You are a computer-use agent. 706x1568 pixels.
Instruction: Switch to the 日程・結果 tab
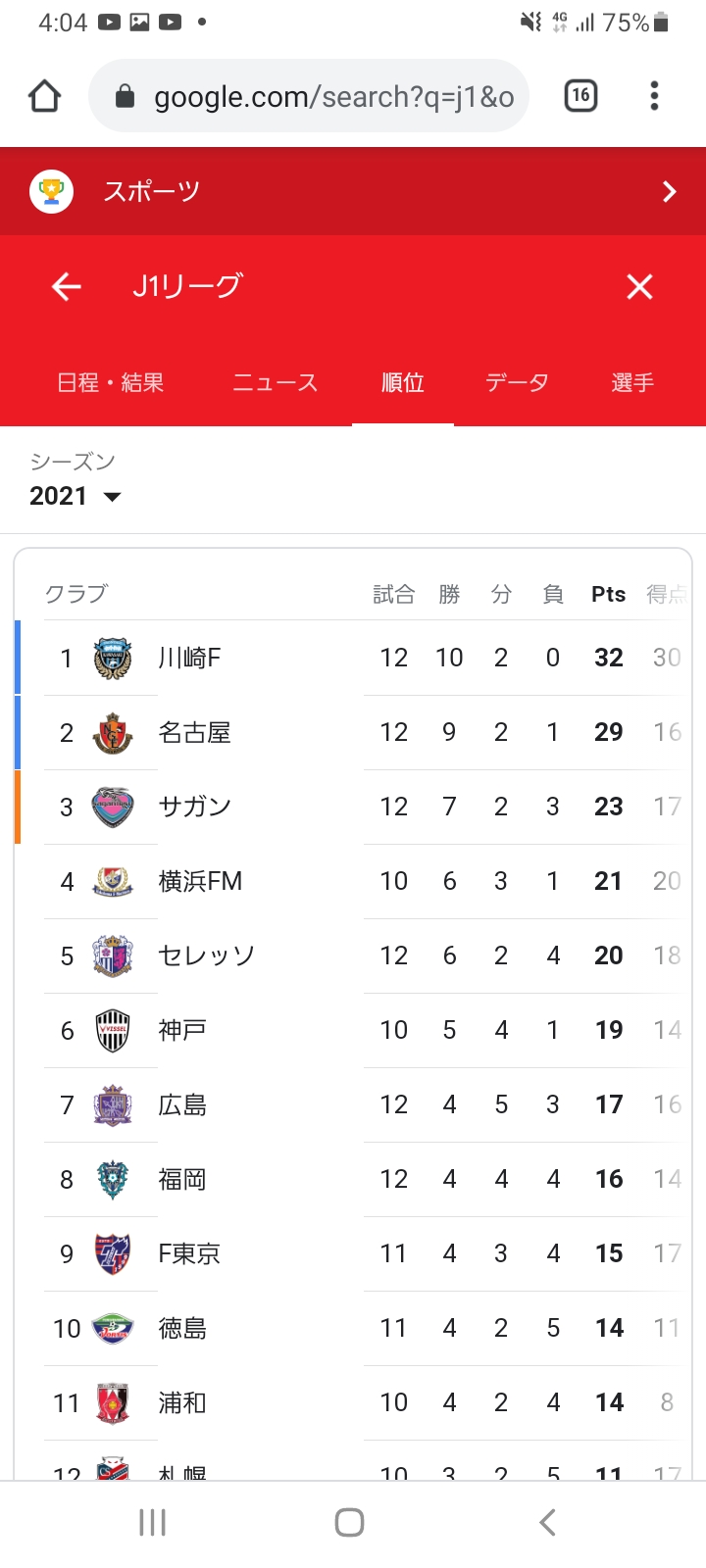(x=110, y=382)
